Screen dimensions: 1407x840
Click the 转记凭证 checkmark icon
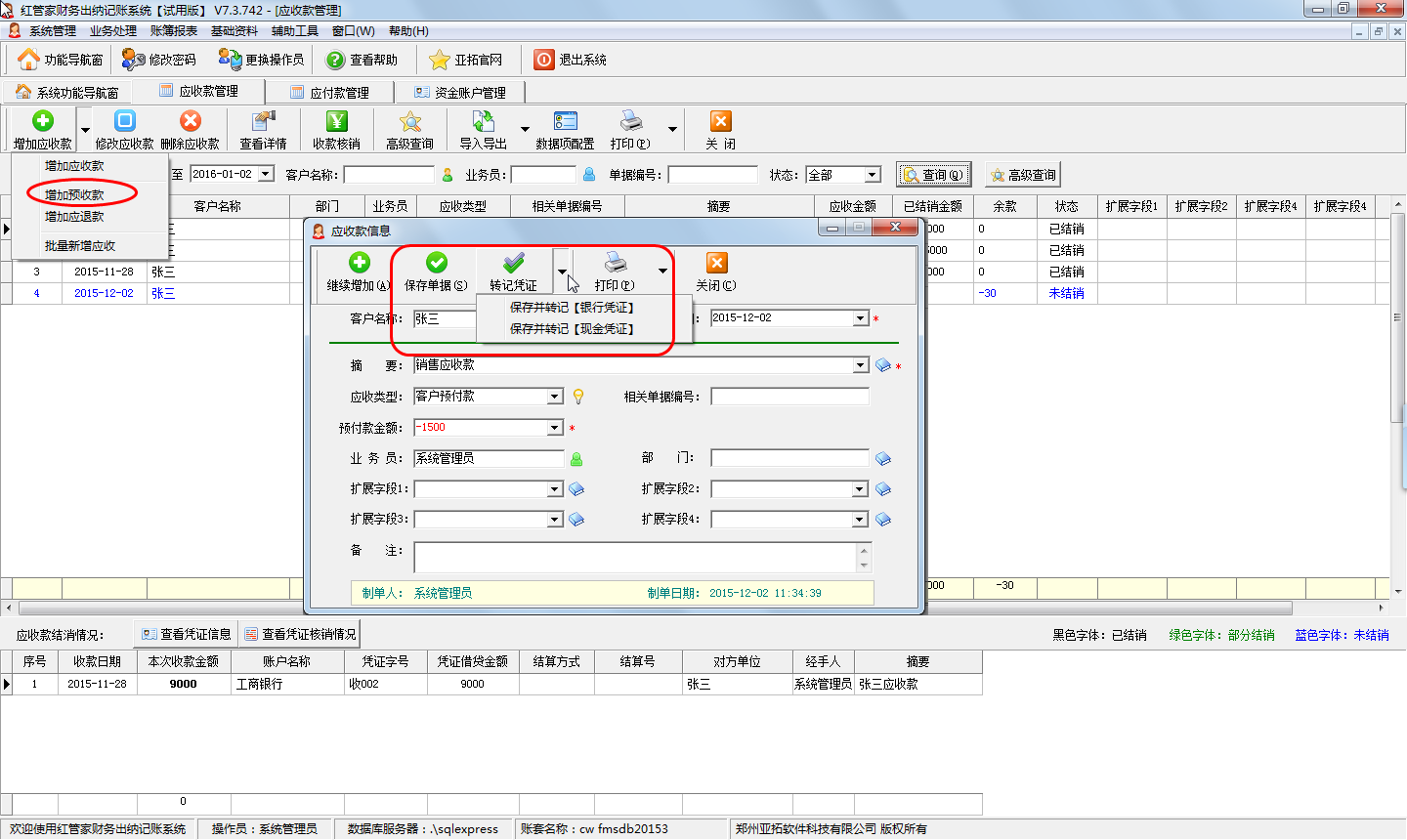click(513, 264)
